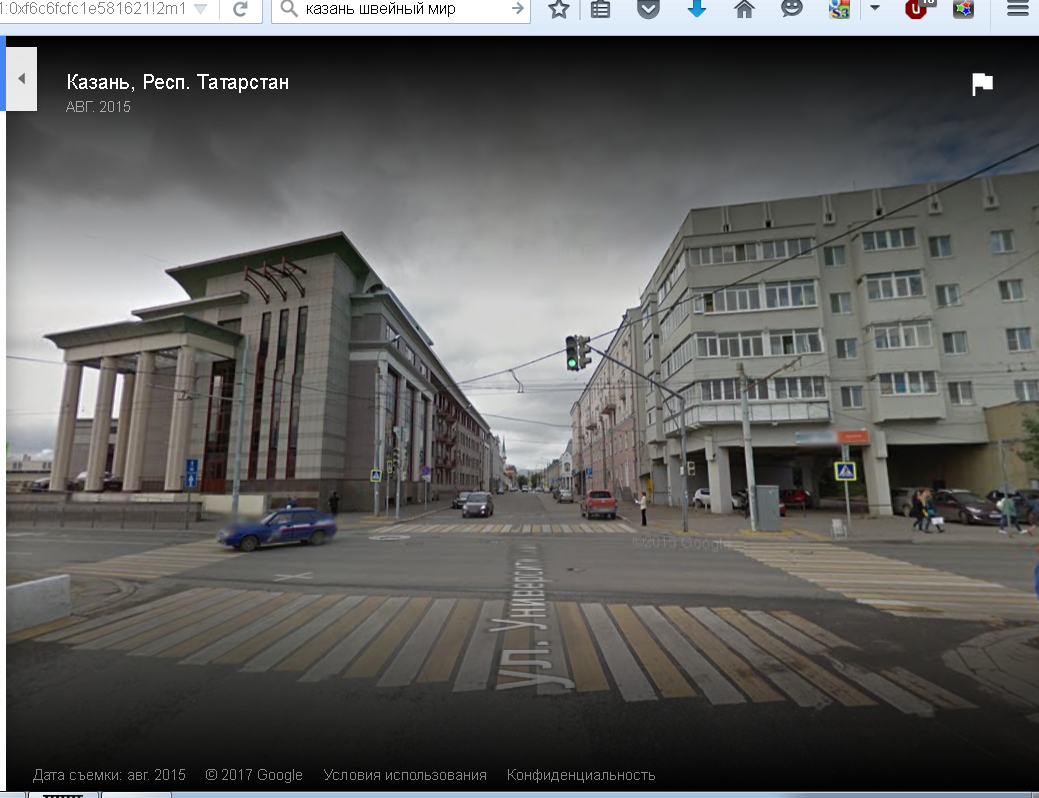Focus search box containing 'казань швейный мир'

401,9
